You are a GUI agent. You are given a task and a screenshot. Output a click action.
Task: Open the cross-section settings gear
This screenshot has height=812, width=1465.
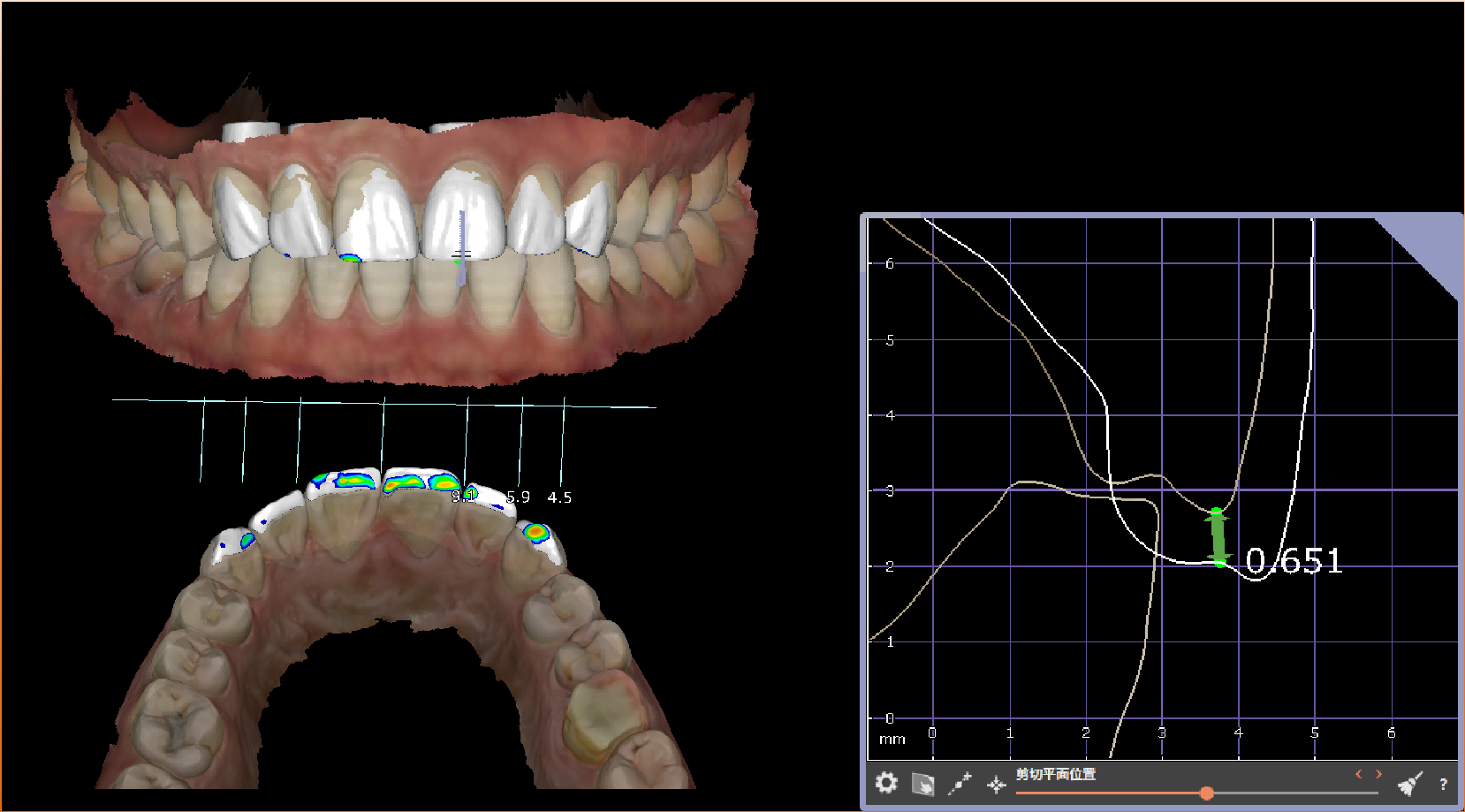(886, 783)
